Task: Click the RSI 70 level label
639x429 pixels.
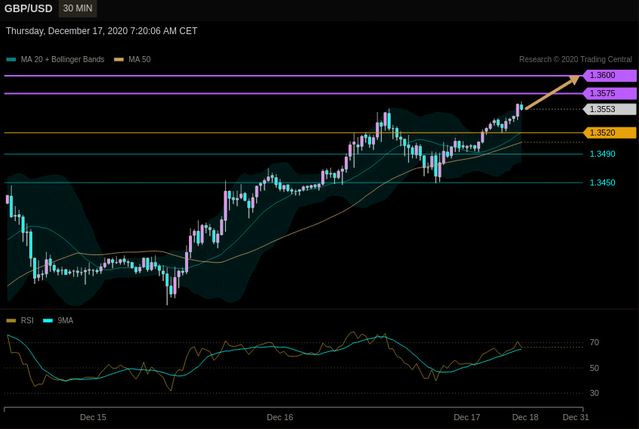Action: tap(594, 343)
